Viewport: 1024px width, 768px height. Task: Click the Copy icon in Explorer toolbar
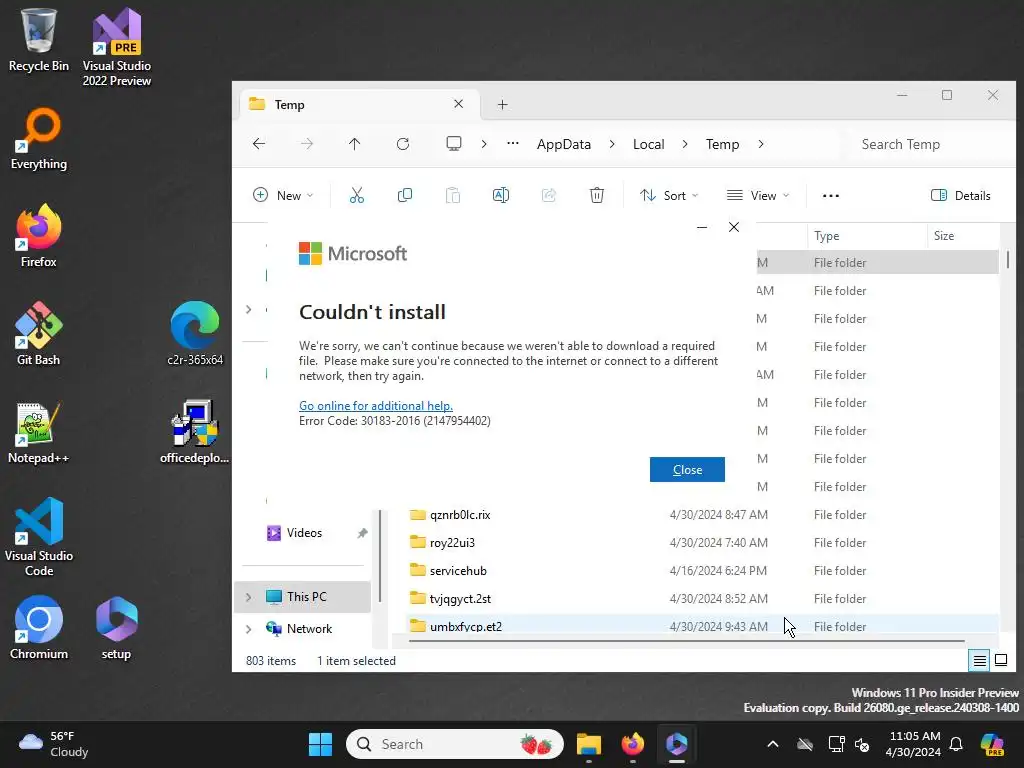coord(405,195)
